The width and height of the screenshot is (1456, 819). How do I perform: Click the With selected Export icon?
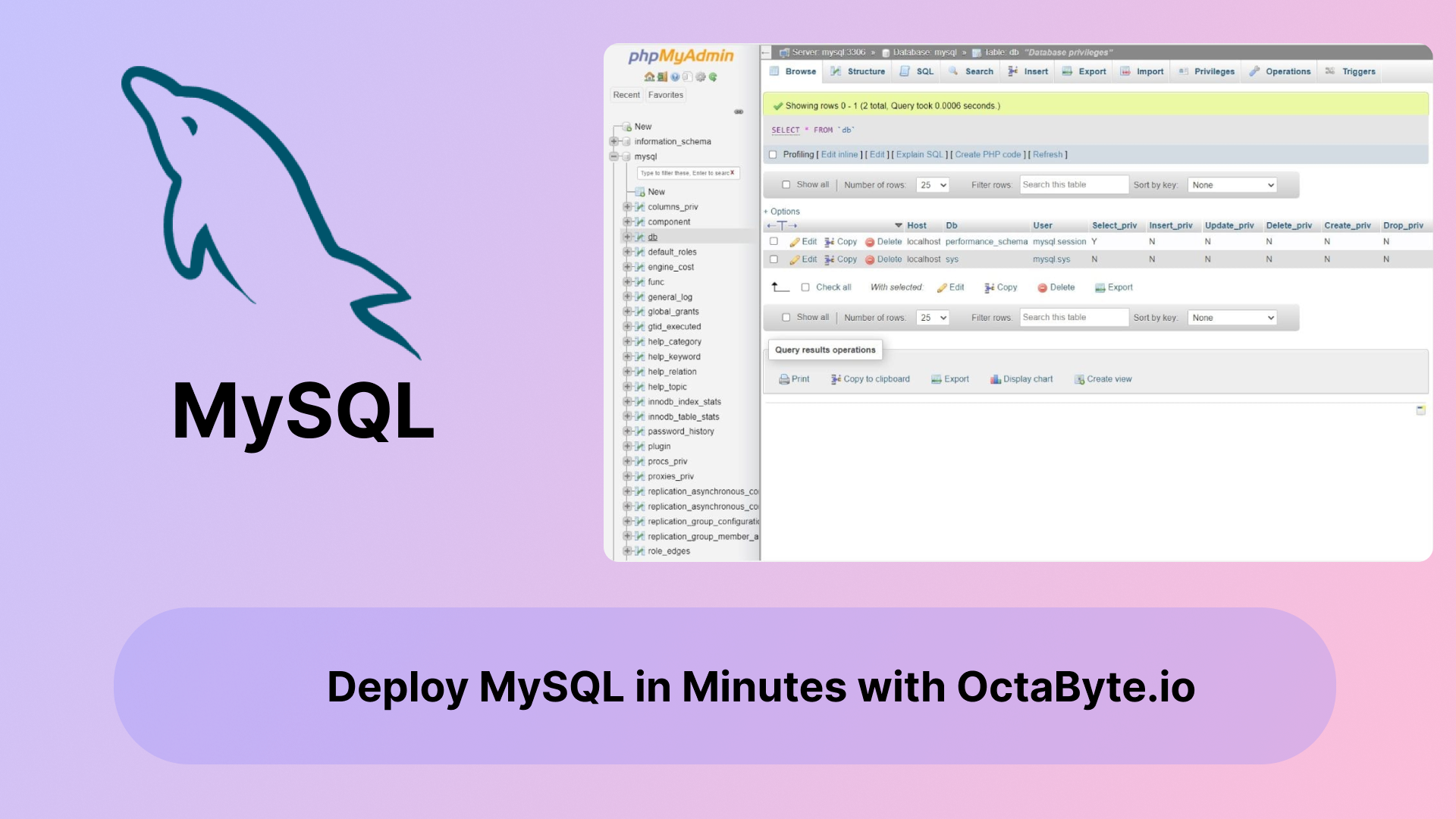click(x=1100, y=287)
